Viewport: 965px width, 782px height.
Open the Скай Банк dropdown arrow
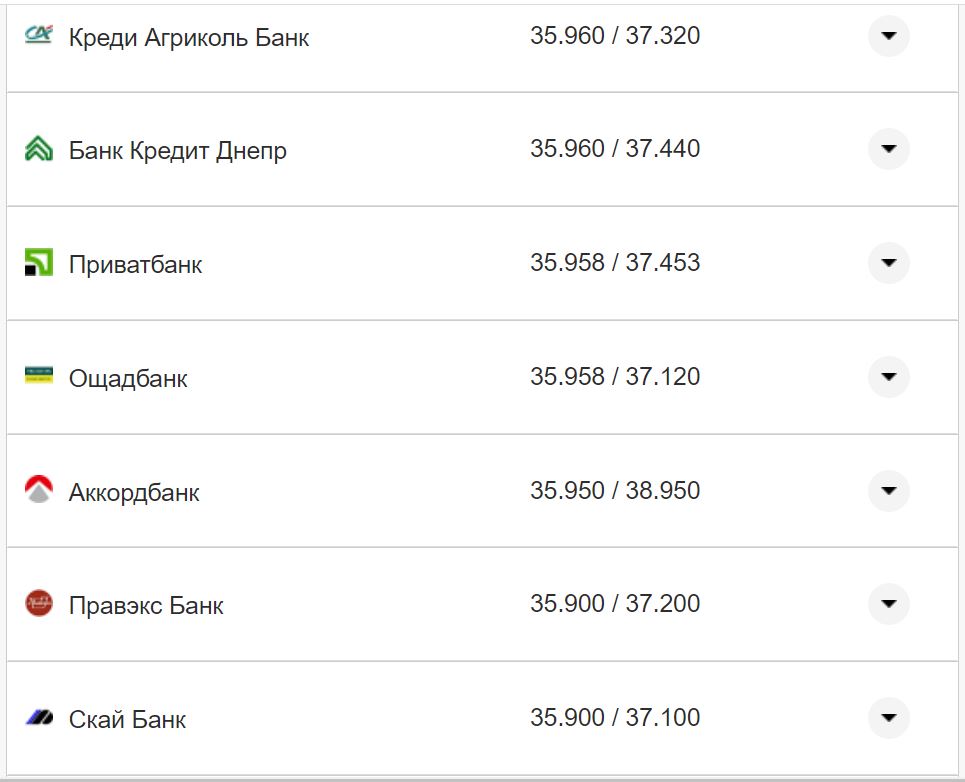click(x=887, y=718)
